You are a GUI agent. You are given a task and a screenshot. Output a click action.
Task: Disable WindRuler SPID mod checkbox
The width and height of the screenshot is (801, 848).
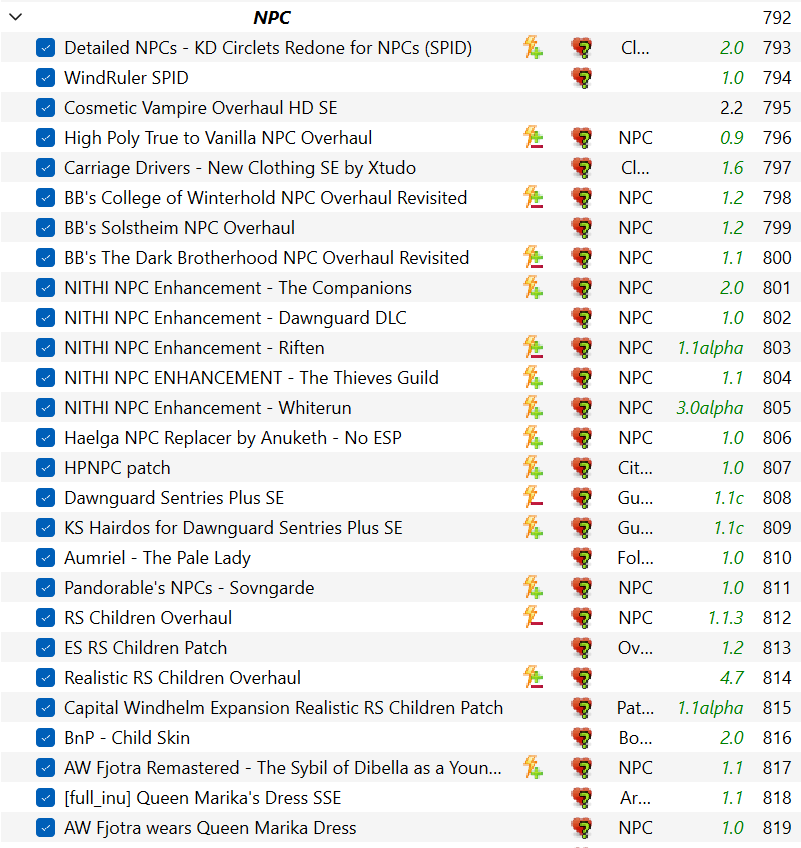tap(45, 78)
